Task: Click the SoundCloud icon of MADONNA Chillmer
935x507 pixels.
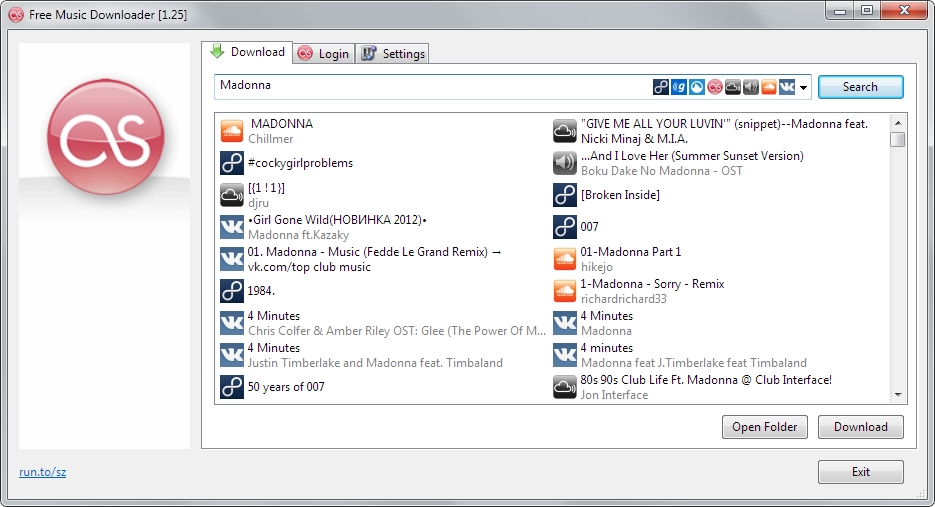Action: pos(232,131)
